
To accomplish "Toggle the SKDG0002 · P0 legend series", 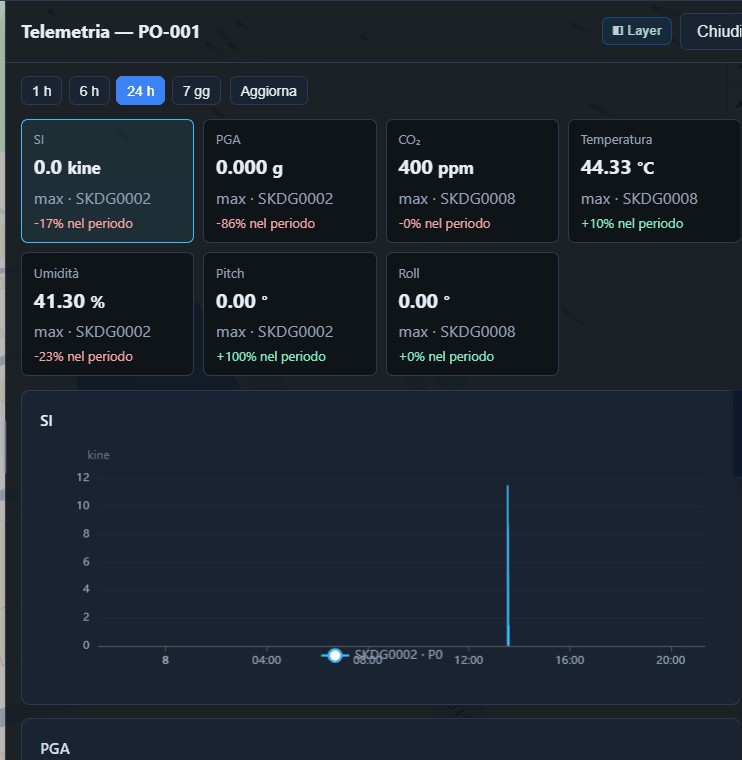I will coord(382,655).
